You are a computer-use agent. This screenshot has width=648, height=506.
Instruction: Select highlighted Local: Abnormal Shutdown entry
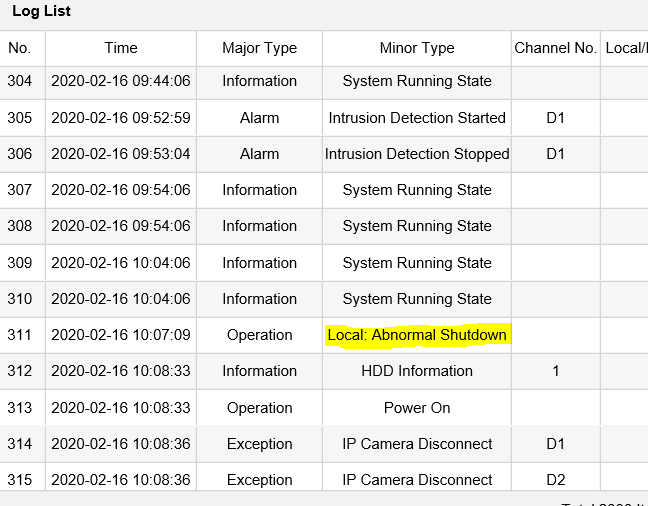click(x=417, y=335)
